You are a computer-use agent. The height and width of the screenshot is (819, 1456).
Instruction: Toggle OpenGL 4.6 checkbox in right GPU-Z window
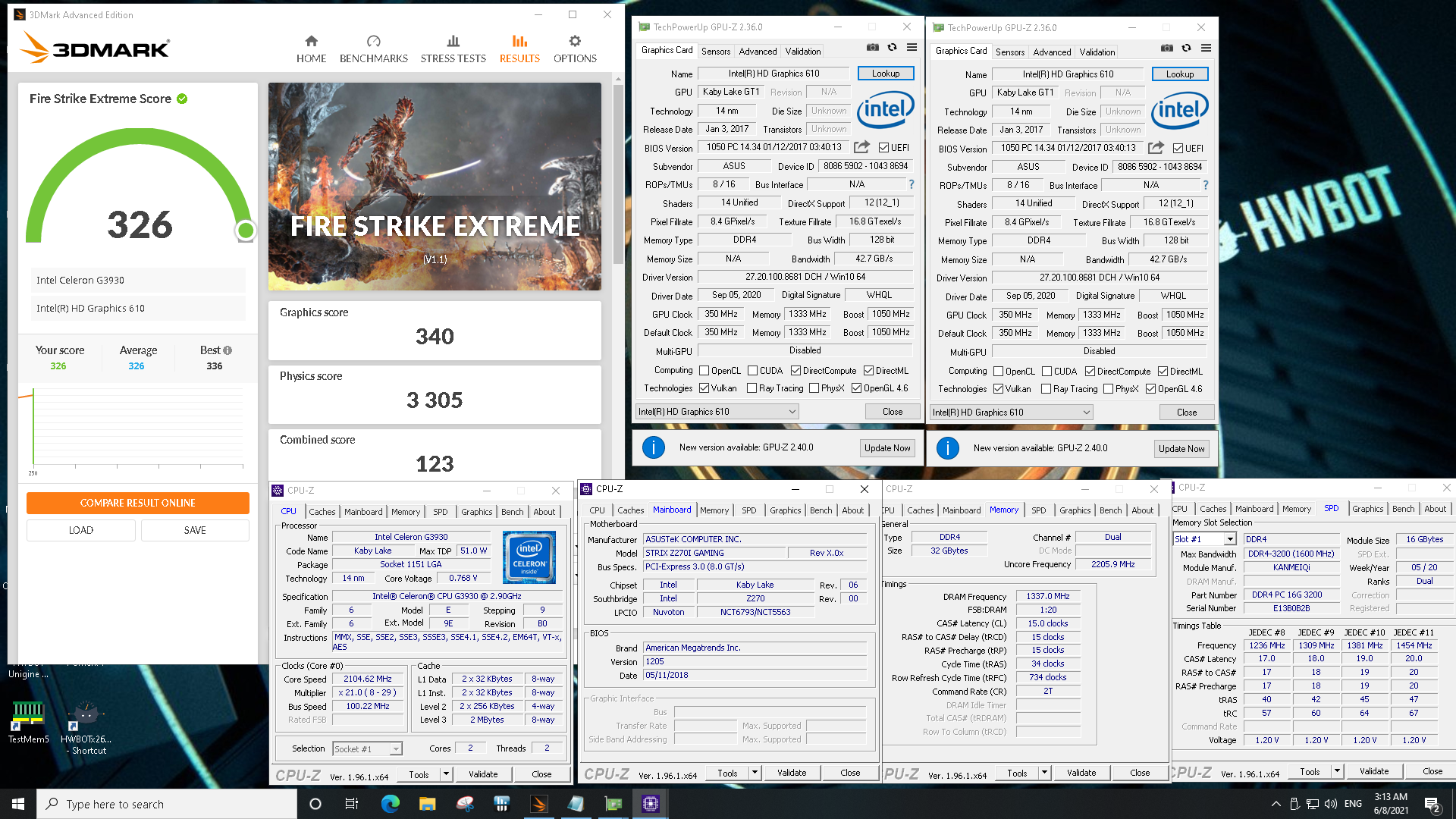1150,389
